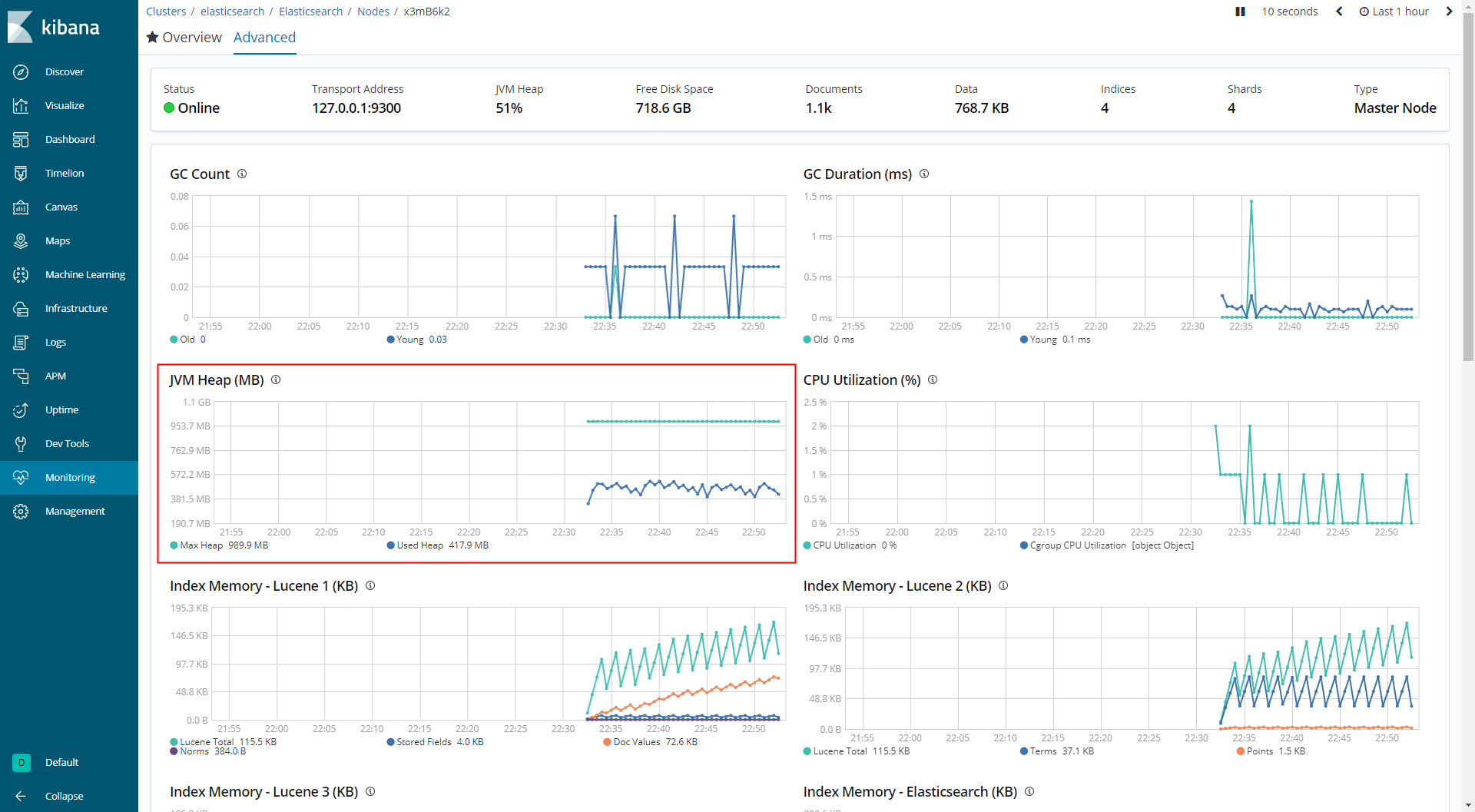Open the Dev Tools wrench icon
Image resolution: width=1475 pixels, height=812 pixels.
point(21,443)
